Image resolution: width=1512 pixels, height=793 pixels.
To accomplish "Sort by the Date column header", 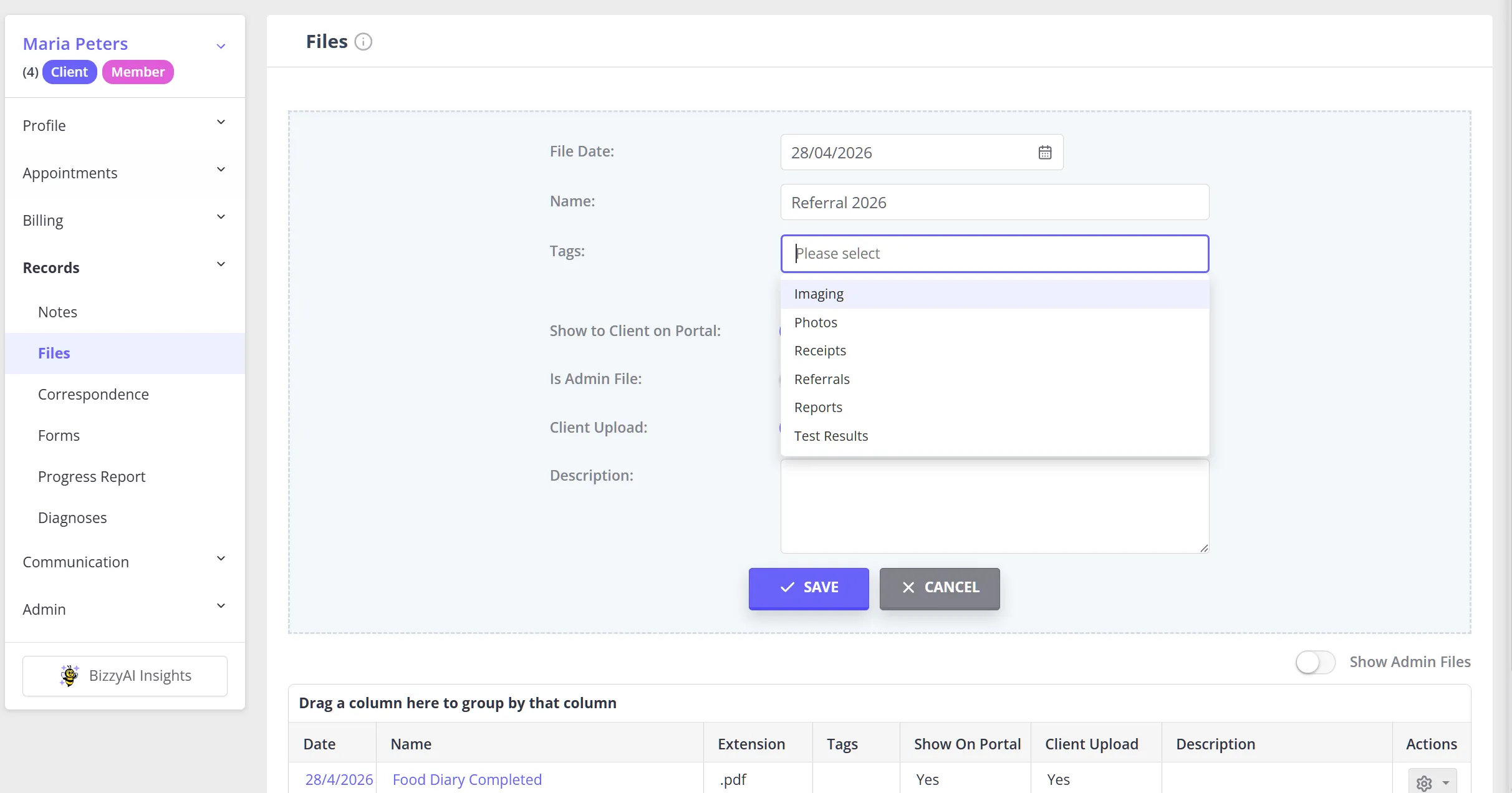I will (x=332, y=744).
